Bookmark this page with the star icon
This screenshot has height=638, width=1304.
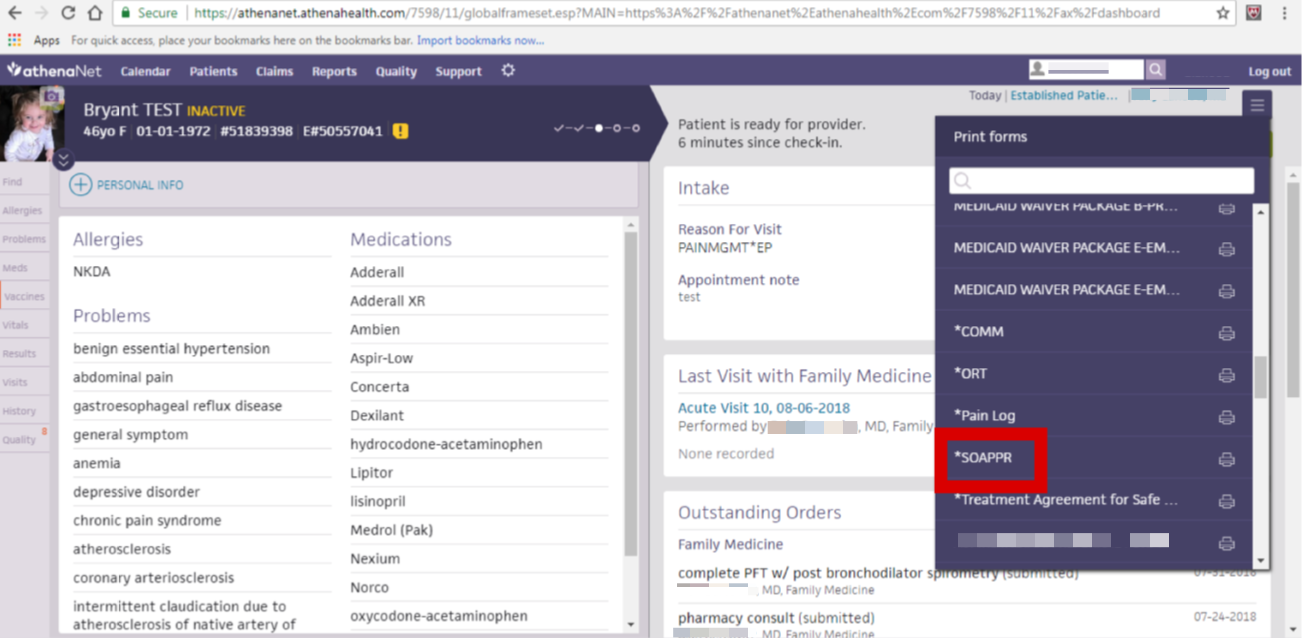pos(1223,13)
